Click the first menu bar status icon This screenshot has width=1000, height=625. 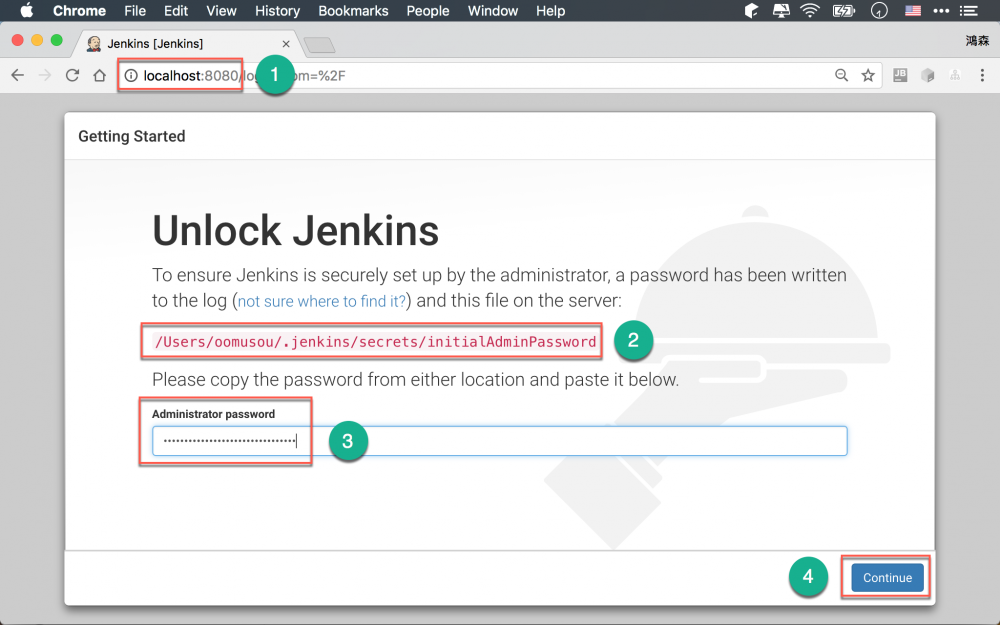point(751,11)
